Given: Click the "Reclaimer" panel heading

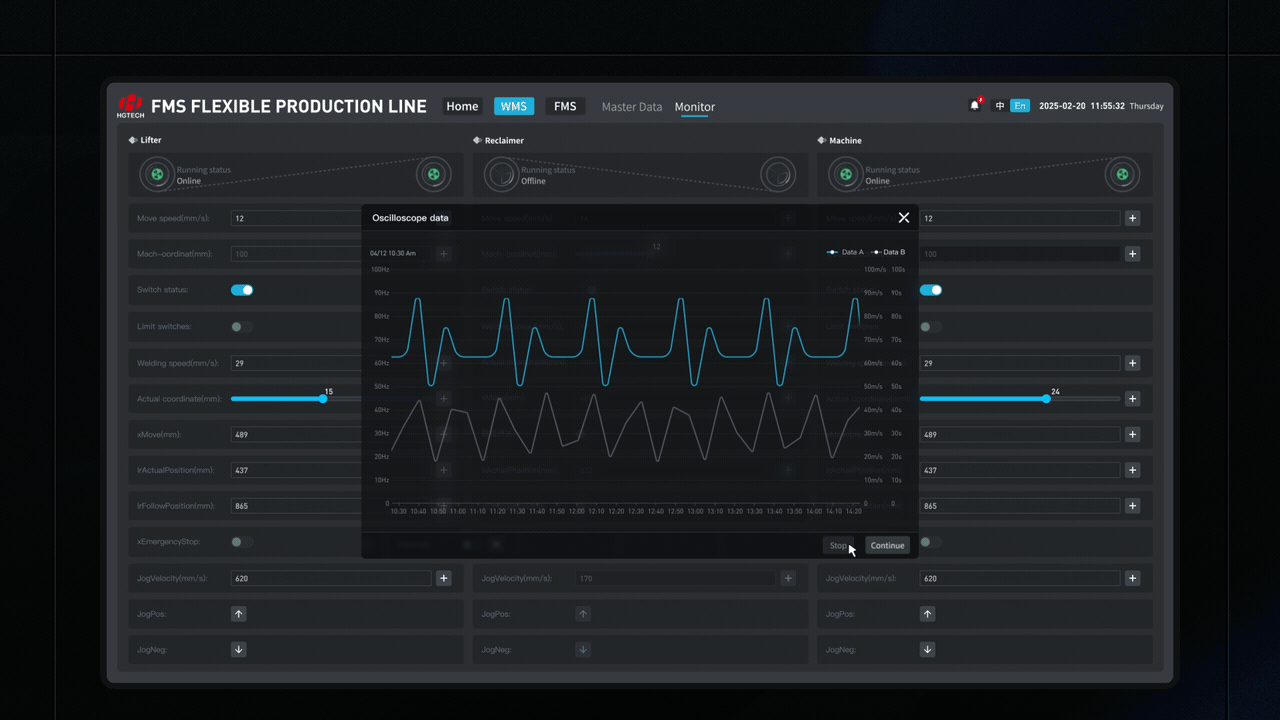Looking at the screenshot, I should [x=504, y=141].
